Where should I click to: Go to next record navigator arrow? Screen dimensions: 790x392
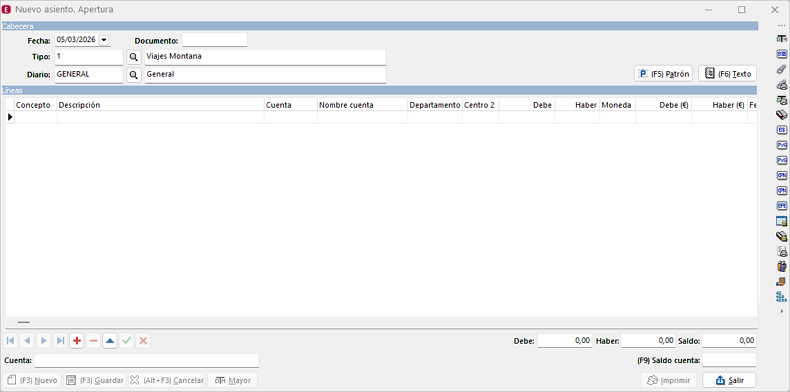(x=44, y=341)
